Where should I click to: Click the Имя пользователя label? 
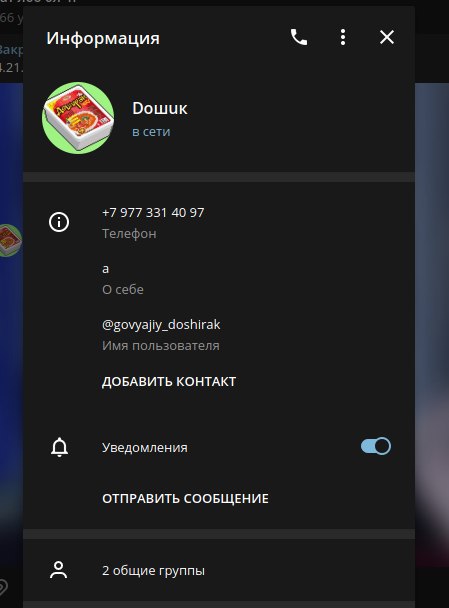tap(161, 345)
